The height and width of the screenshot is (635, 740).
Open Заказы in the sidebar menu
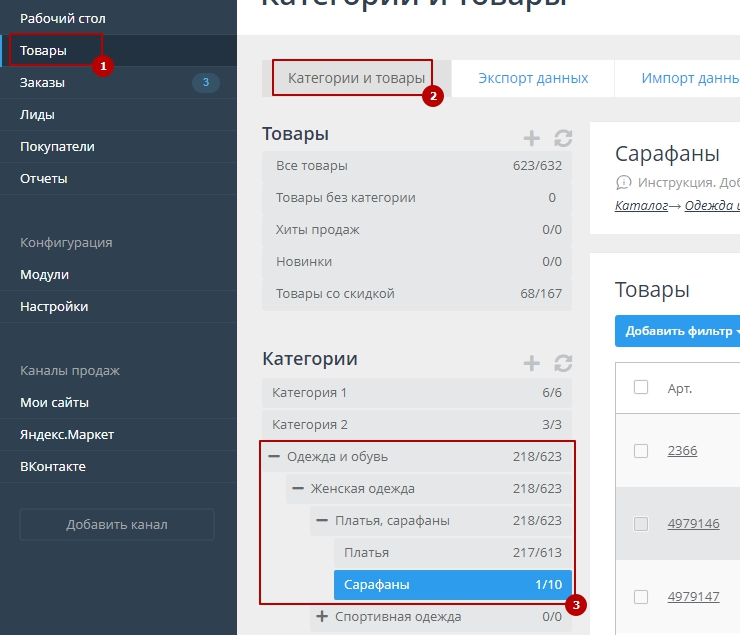pos(43,82)
